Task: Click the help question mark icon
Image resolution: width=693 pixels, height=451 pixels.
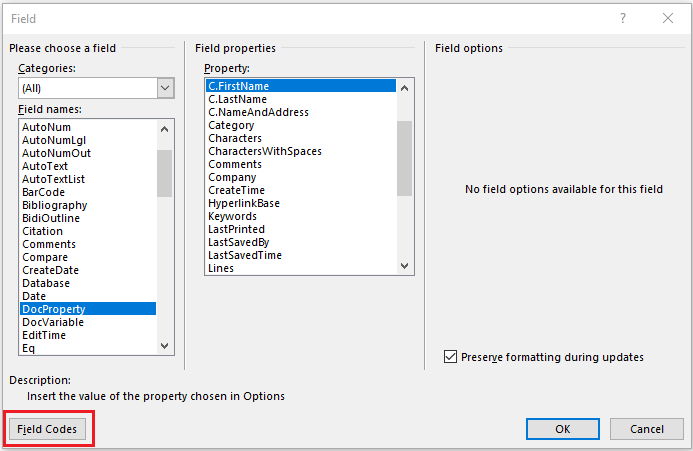Action: [623, 19]
